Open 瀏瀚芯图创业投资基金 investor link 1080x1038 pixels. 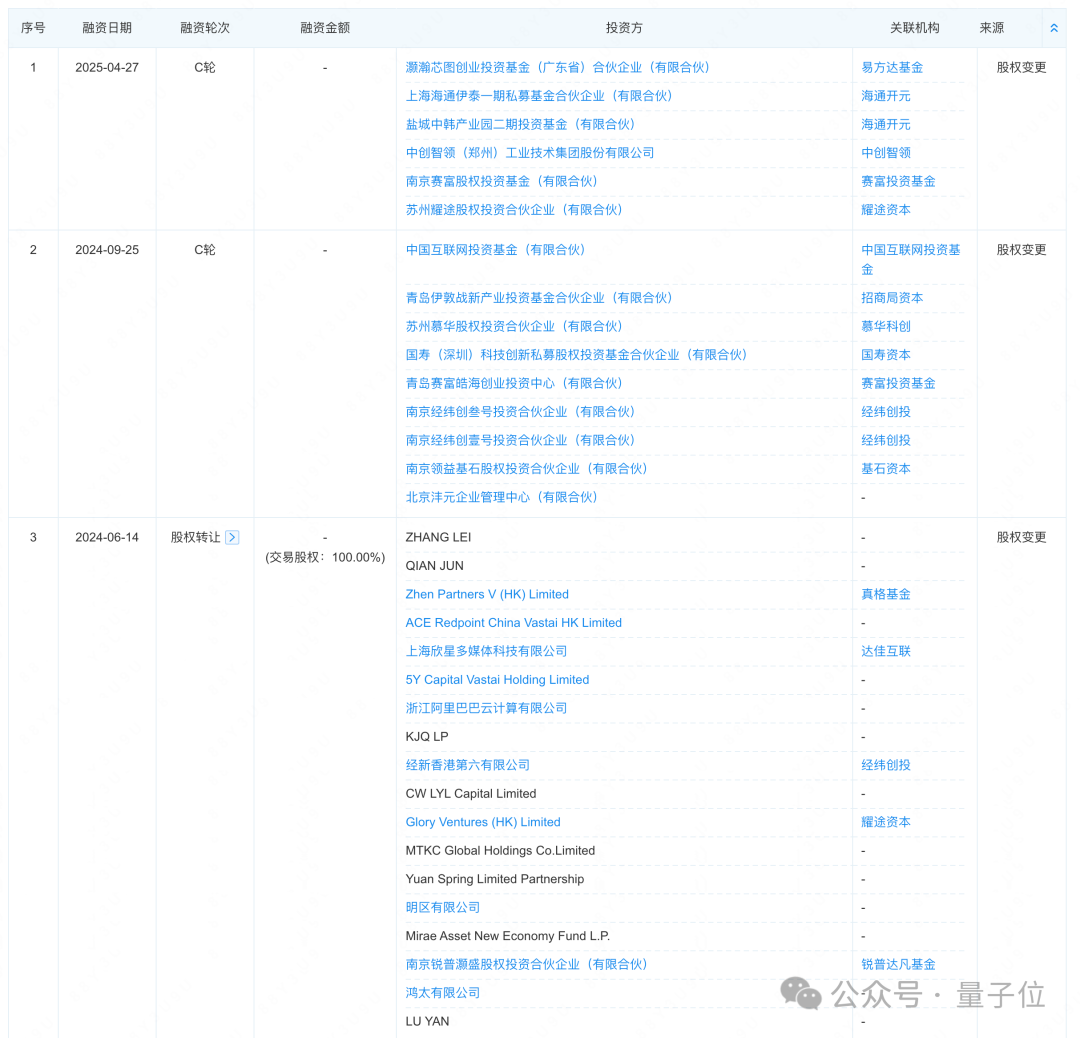point(557,68)
